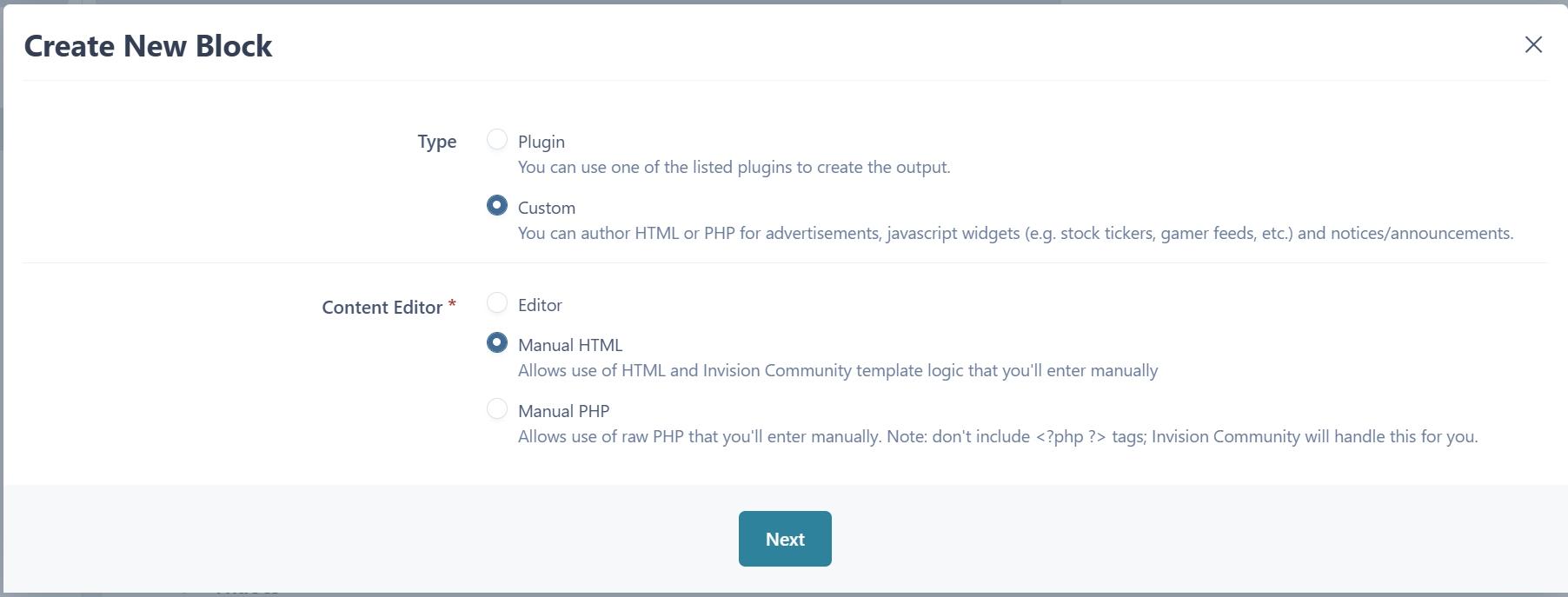Click the "Custom" option label text

click(547, 208)
